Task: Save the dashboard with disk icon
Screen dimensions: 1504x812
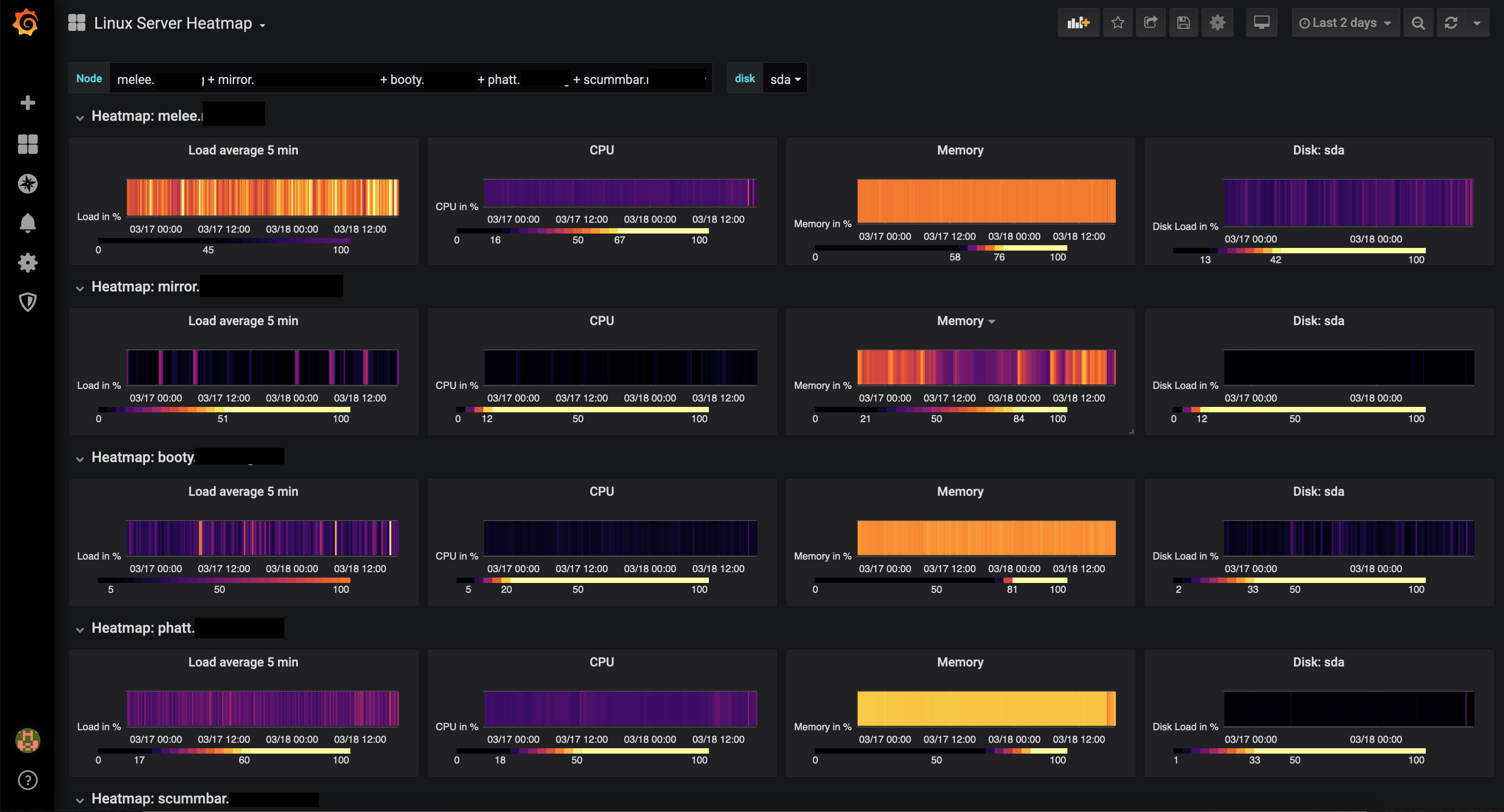Action: pos(1183,23)
